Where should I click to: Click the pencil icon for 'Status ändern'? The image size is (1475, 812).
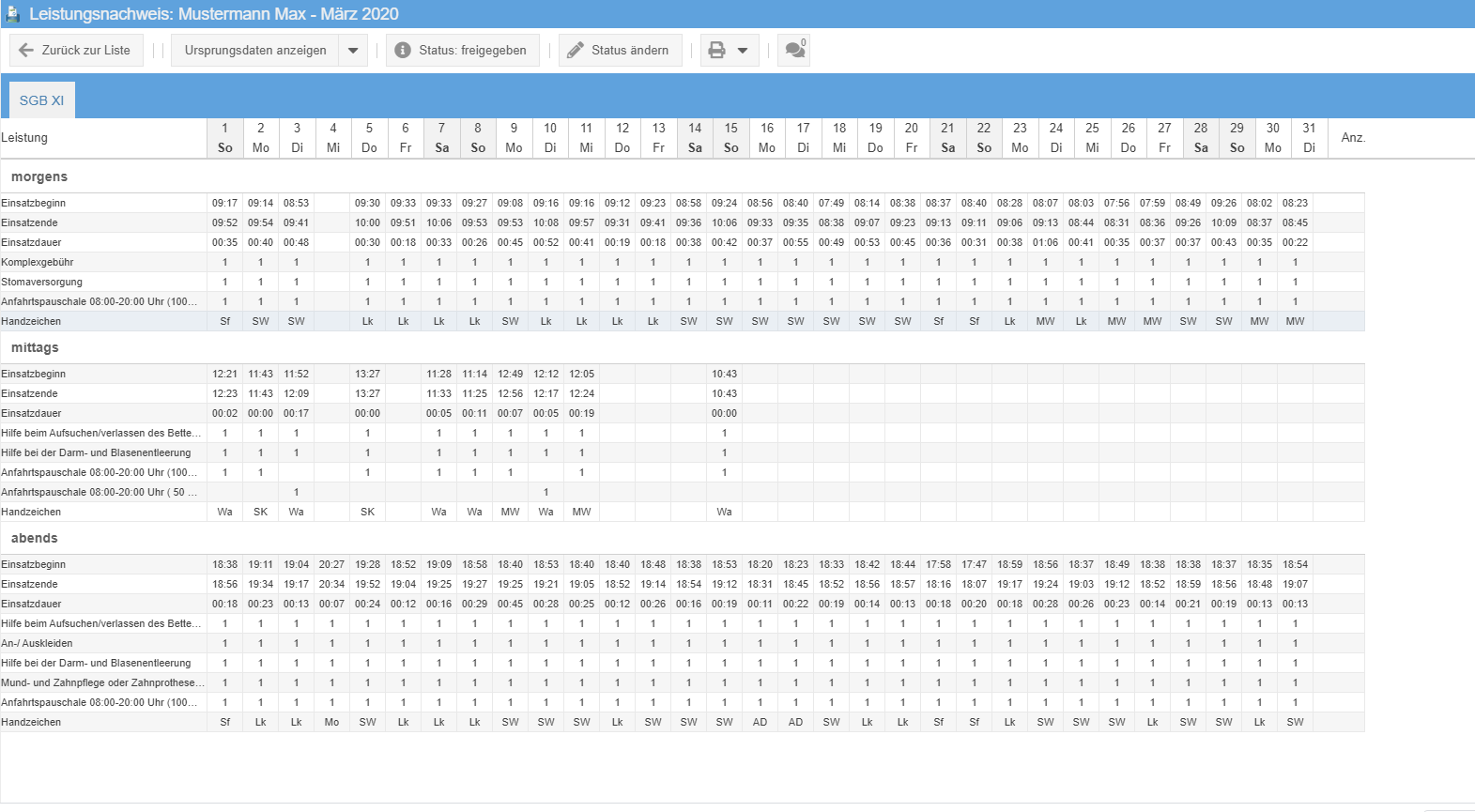point(576,51)
